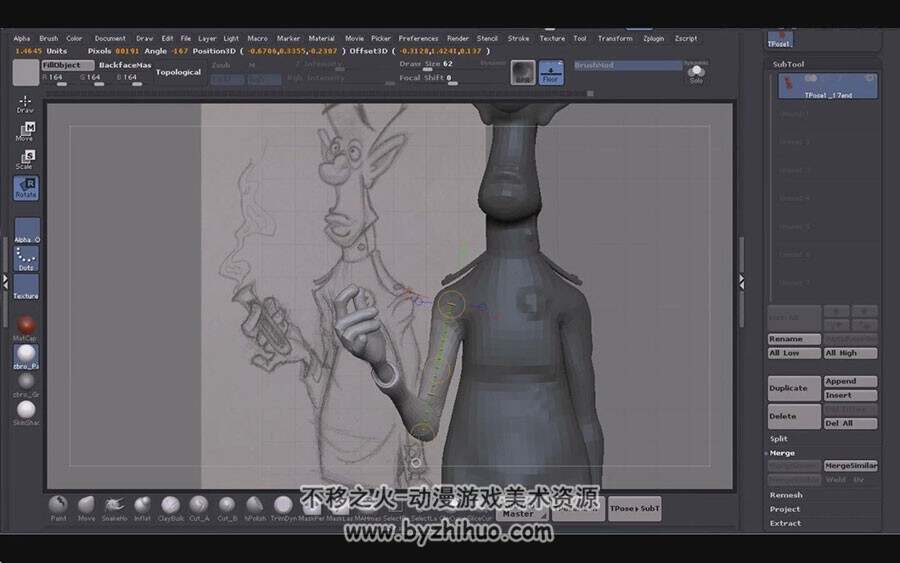The image size is (900, 563).
Task: Expand the Project section
Action: (785, 509)
